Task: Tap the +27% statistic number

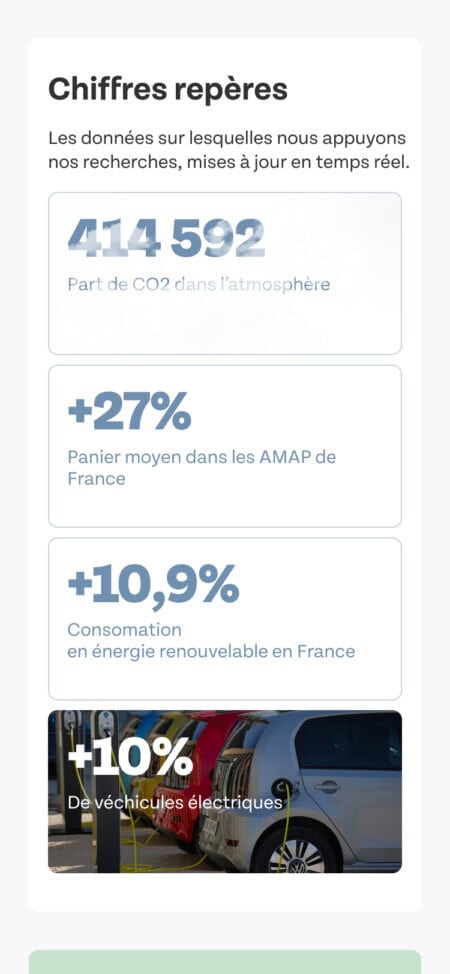Action: pyautogui.click(x=129, y=411)
